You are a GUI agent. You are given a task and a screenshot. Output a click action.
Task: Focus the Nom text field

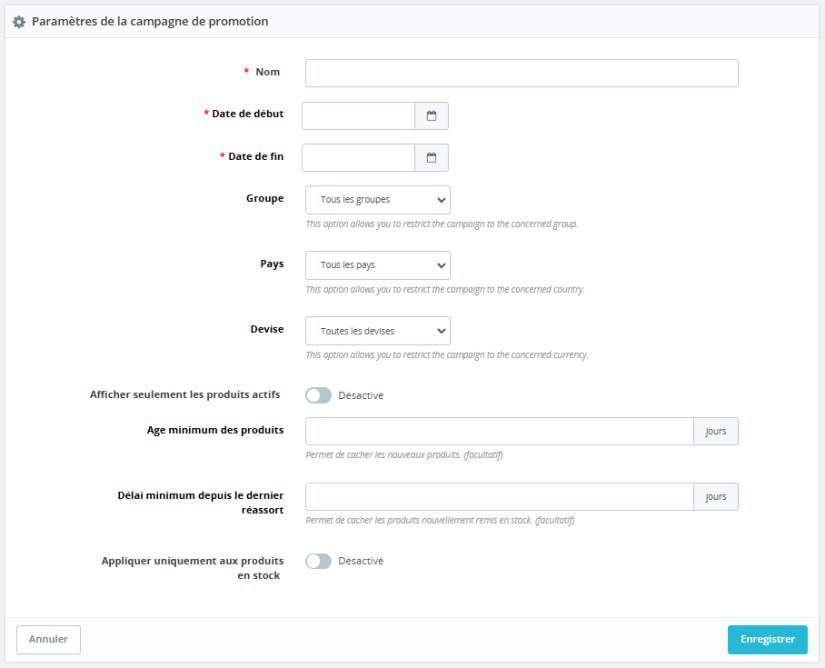(x=521, y=73)
